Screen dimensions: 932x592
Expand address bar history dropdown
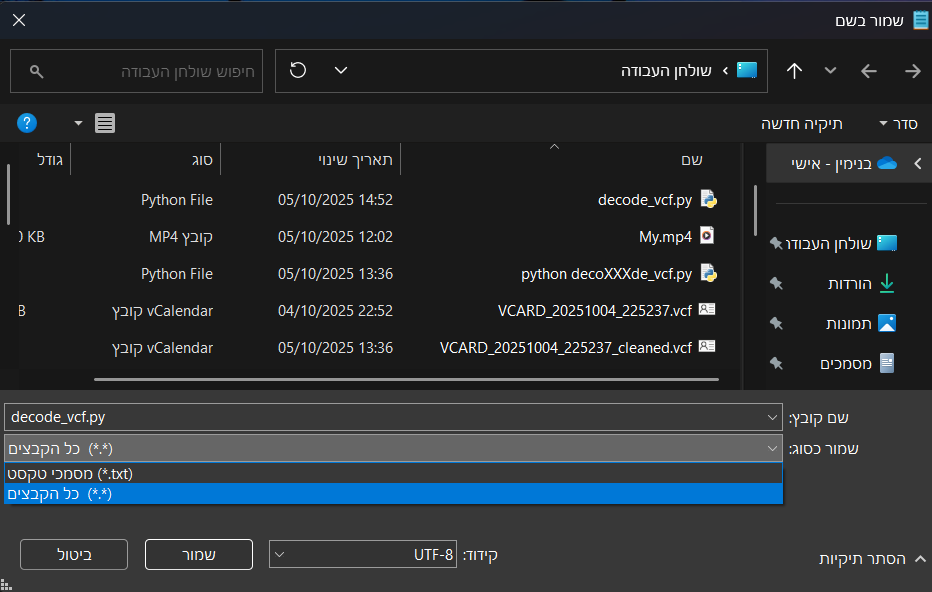341,71
